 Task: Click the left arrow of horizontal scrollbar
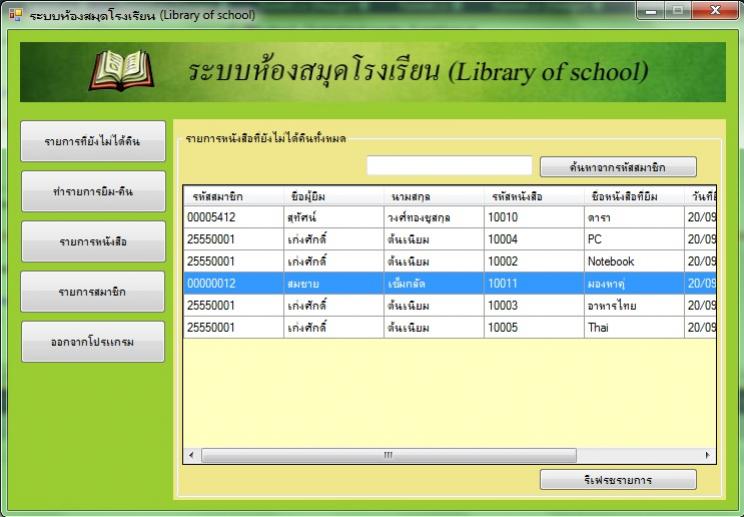click(x=191, y=455)
